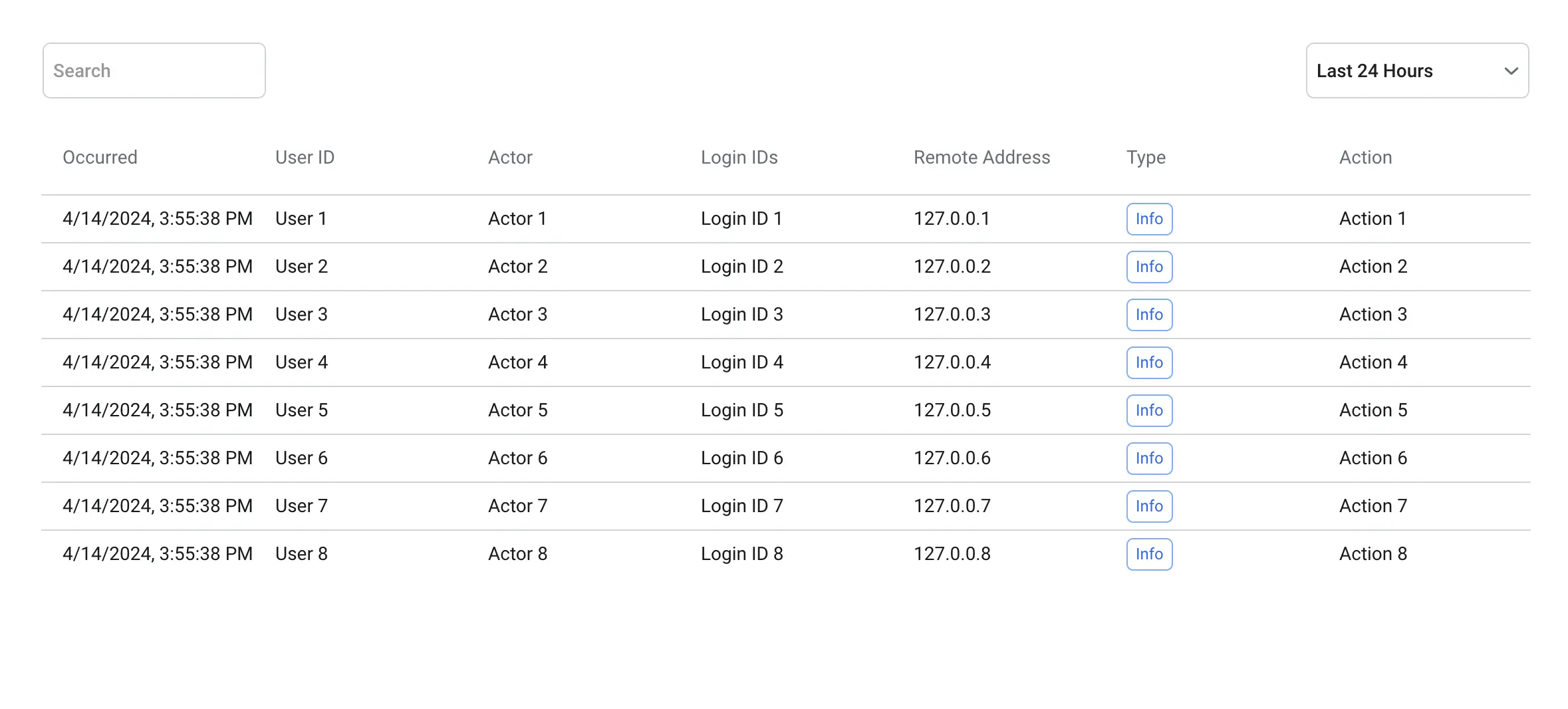1568x709 pixels.
Task: Sort the table by the Occurred column
Action: pos(100,158)
